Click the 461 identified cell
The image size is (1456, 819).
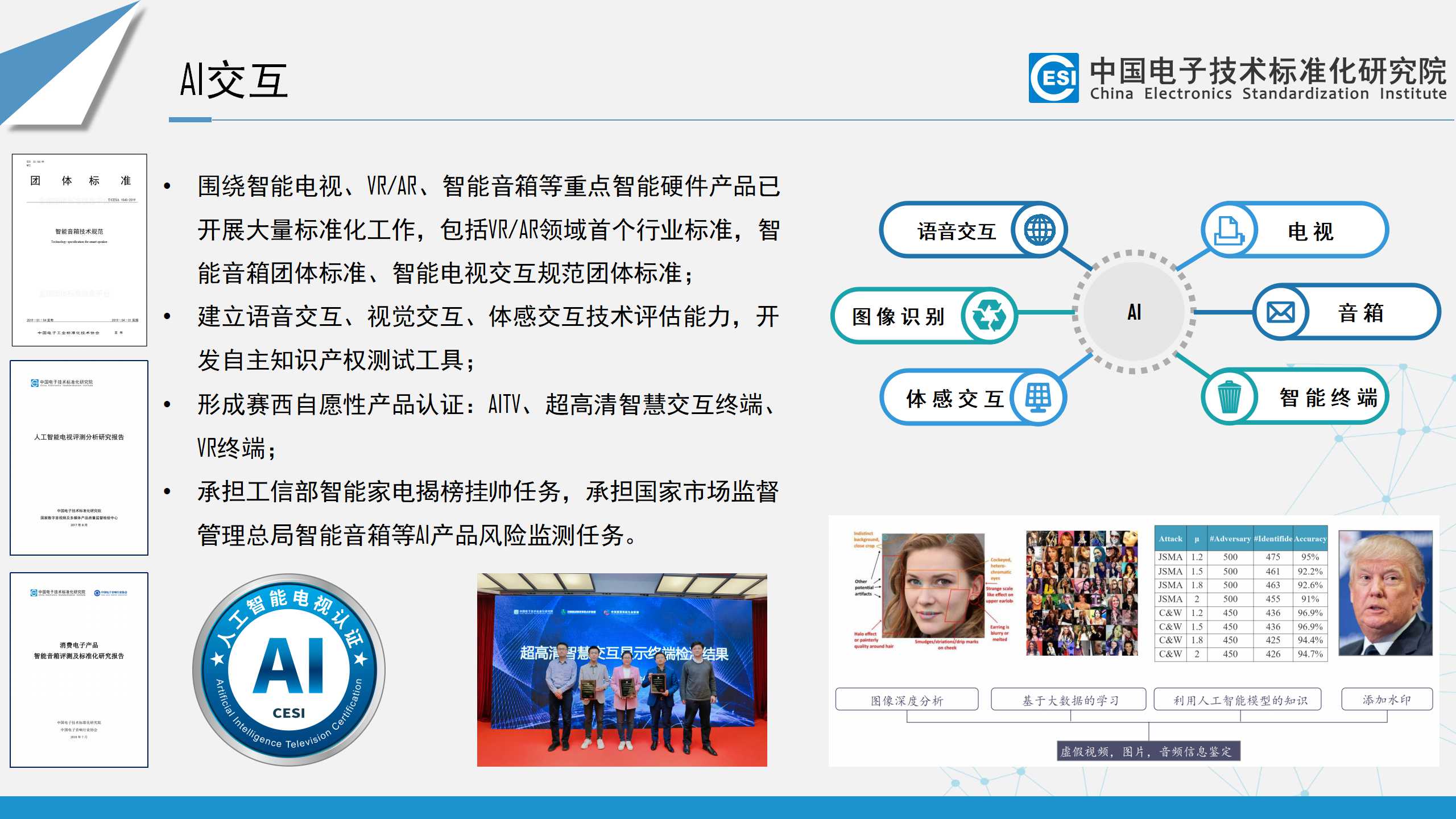1273,571
